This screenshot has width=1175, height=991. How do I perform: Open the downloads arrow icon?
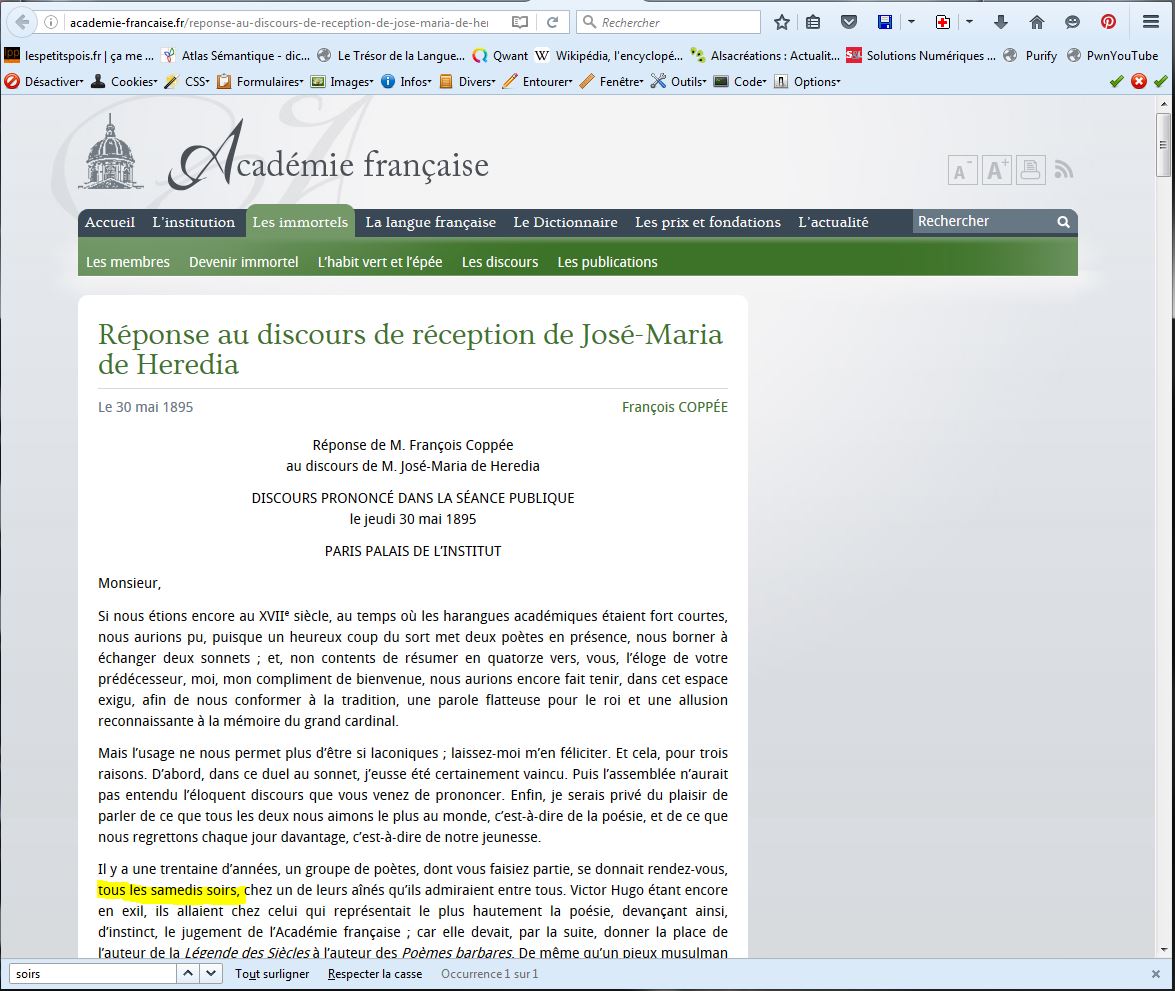pos(1000,22)
